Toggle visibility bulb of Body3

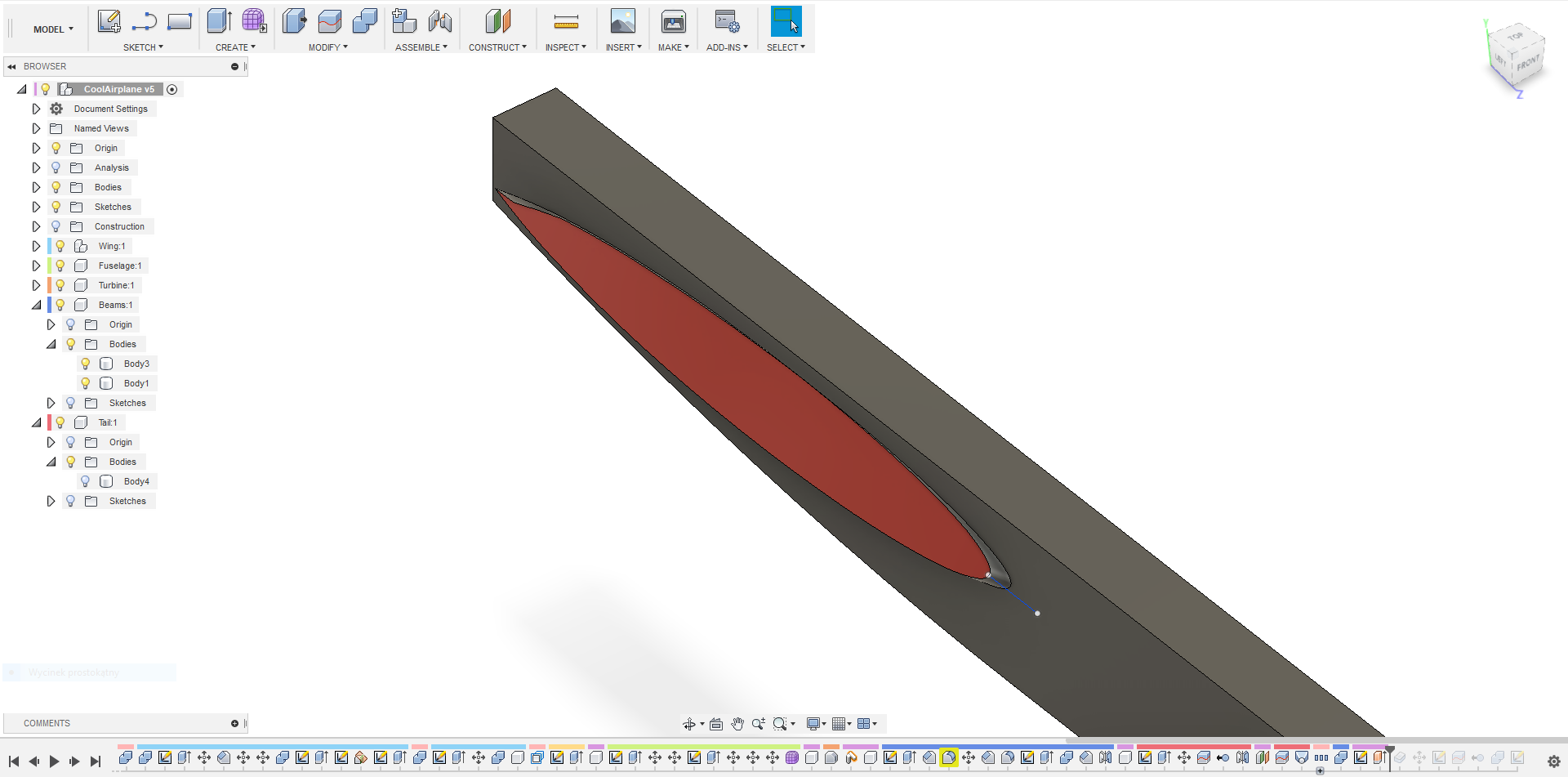pyautogui.click(x=85, y=364)
